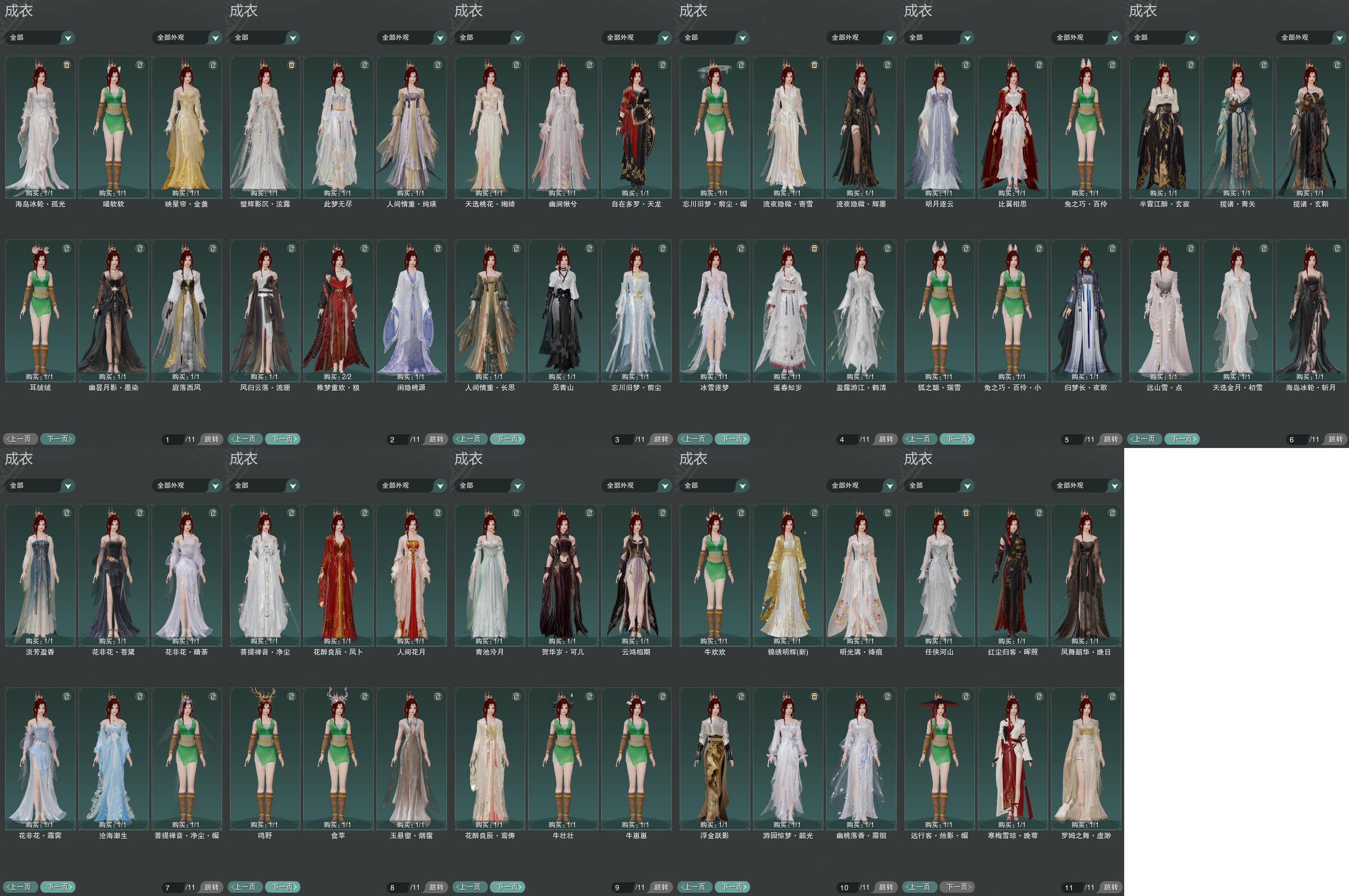Open 全部 dropdown in the page 10 panel

point(715,486)
